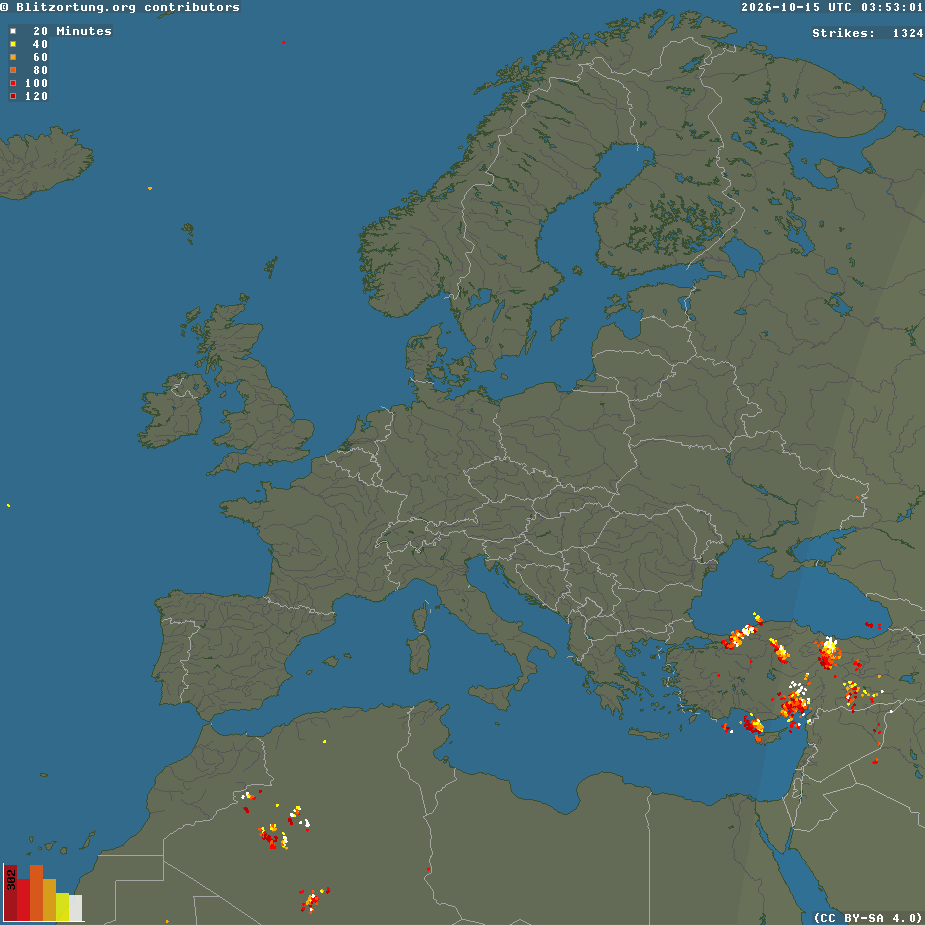Screen dimensions: 925x925
Task: Select the tallest orange histogram bar
Action: (x=37, y=893)
